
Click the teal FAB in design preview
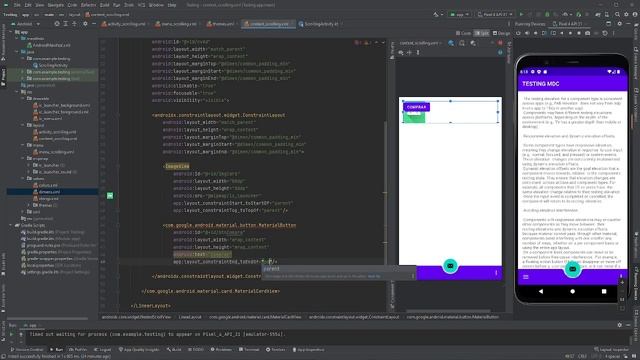point(450,266)
